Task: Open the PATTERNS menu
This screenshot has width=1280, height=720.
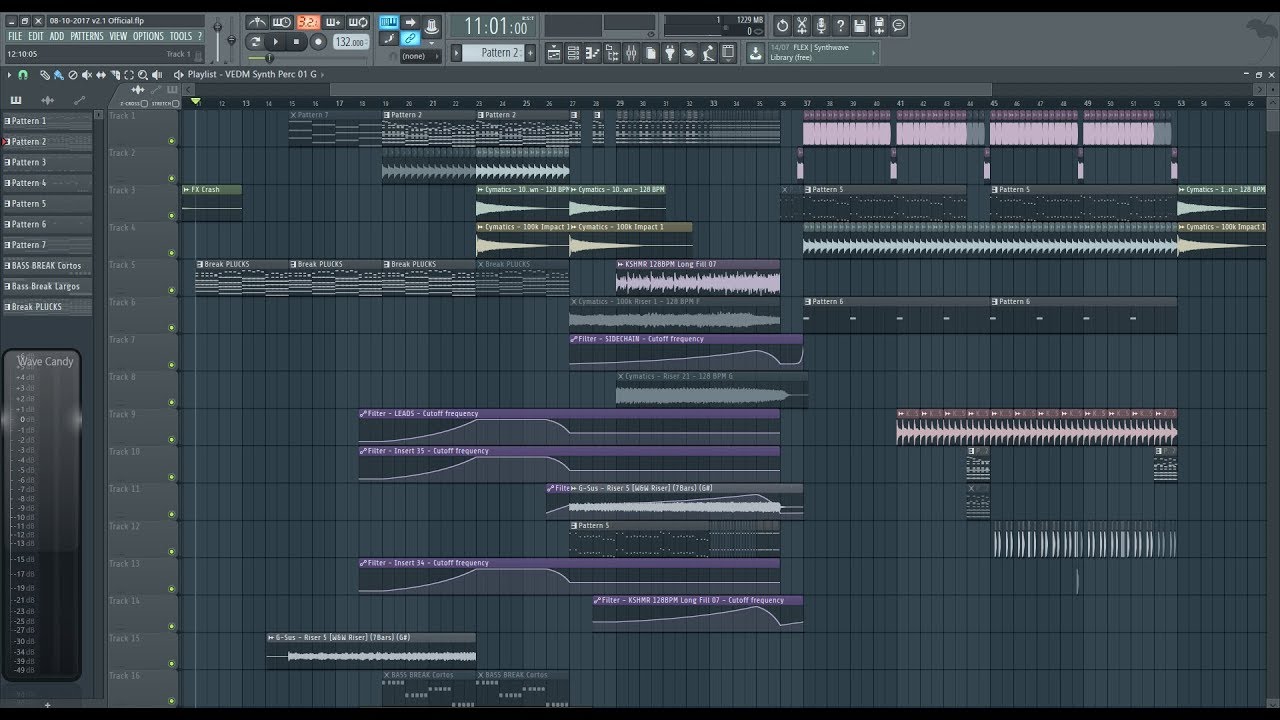Action: 86,36
